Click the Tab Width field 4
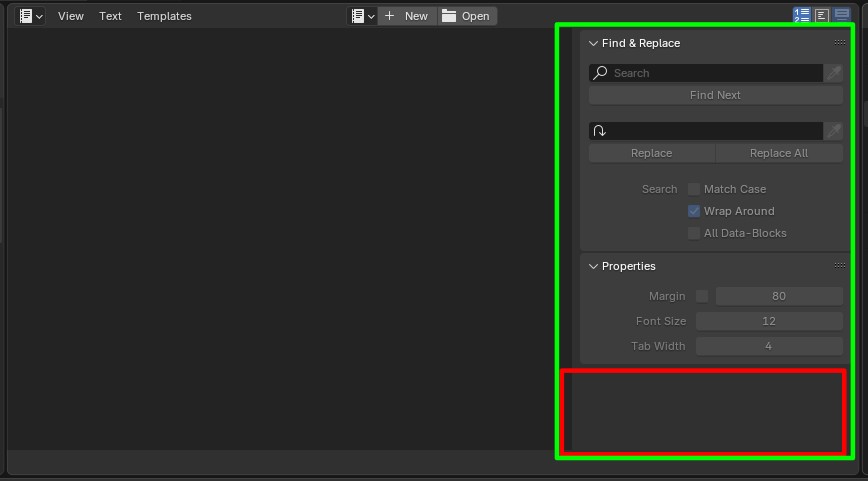 (x=769, y=346)
